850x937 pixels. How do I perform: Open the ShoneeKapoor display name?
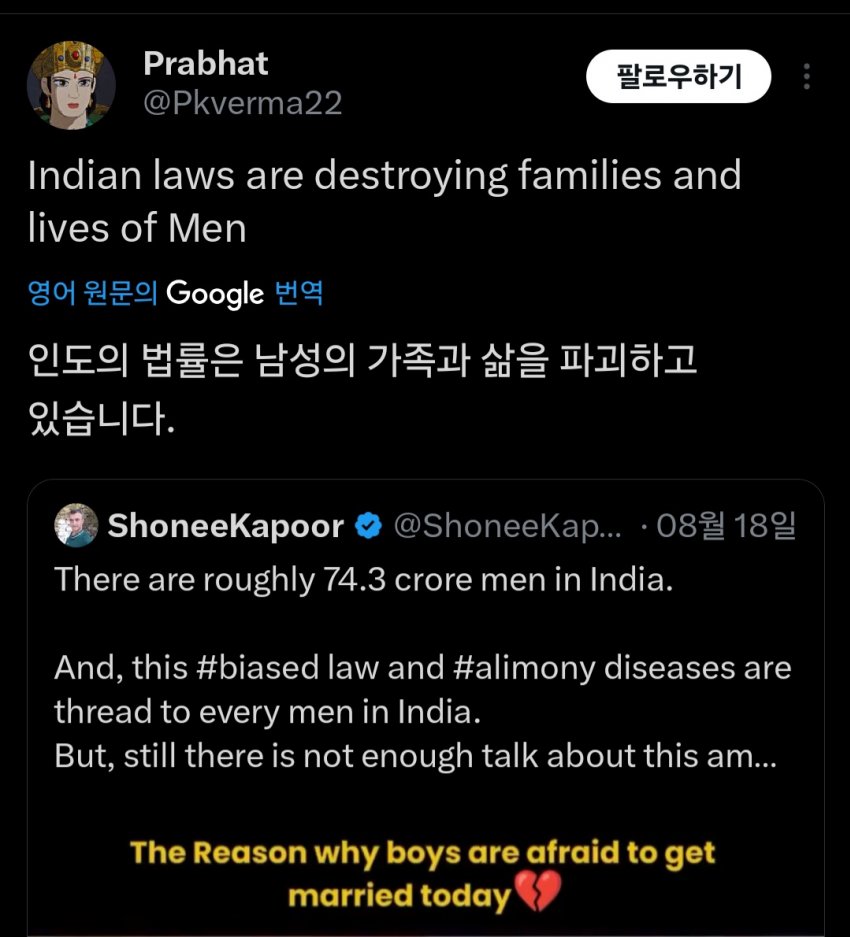tap(225, 526)
